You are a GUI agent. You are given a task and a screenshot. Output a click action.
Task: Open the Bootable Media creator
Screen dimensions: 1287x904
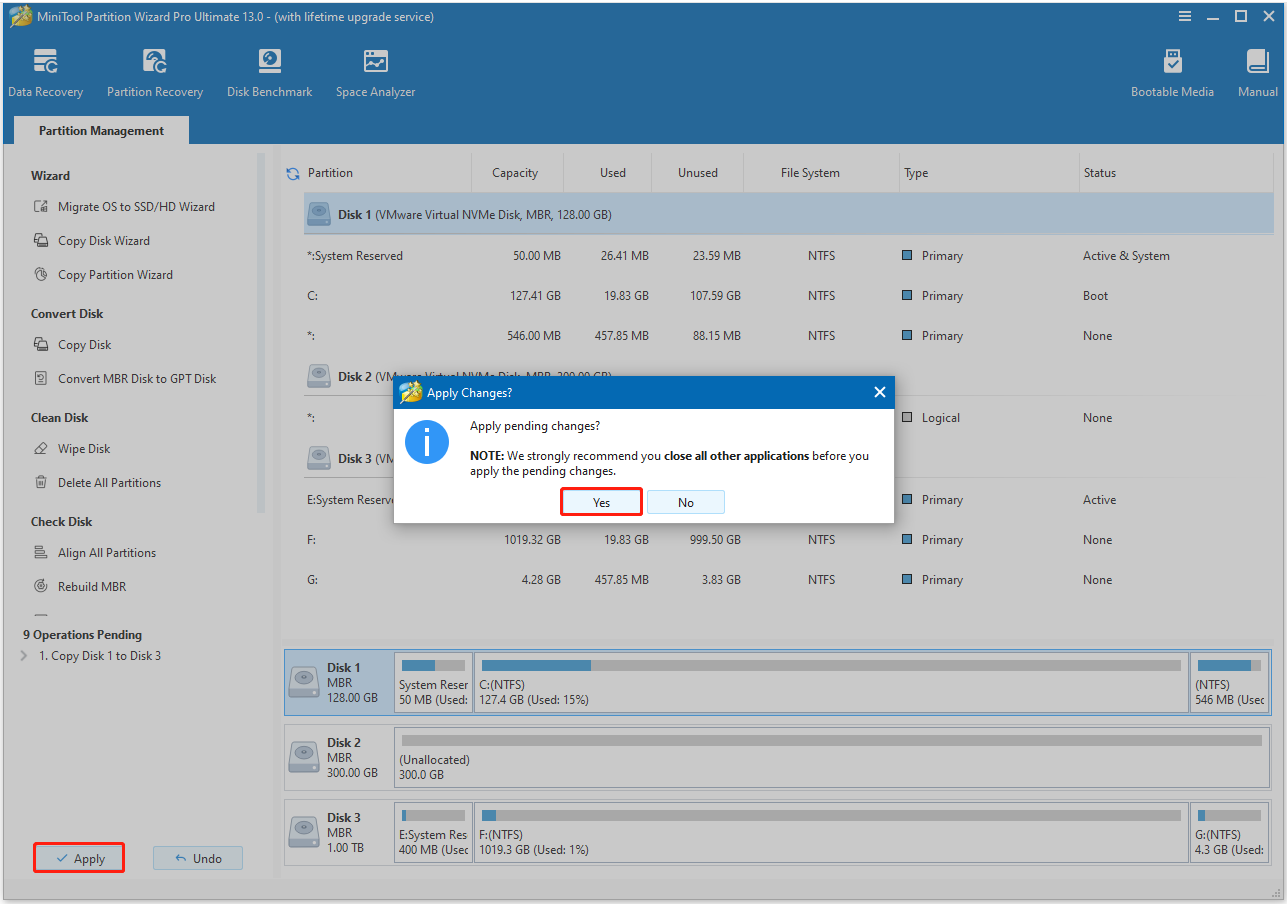[x=1172, y=70]
